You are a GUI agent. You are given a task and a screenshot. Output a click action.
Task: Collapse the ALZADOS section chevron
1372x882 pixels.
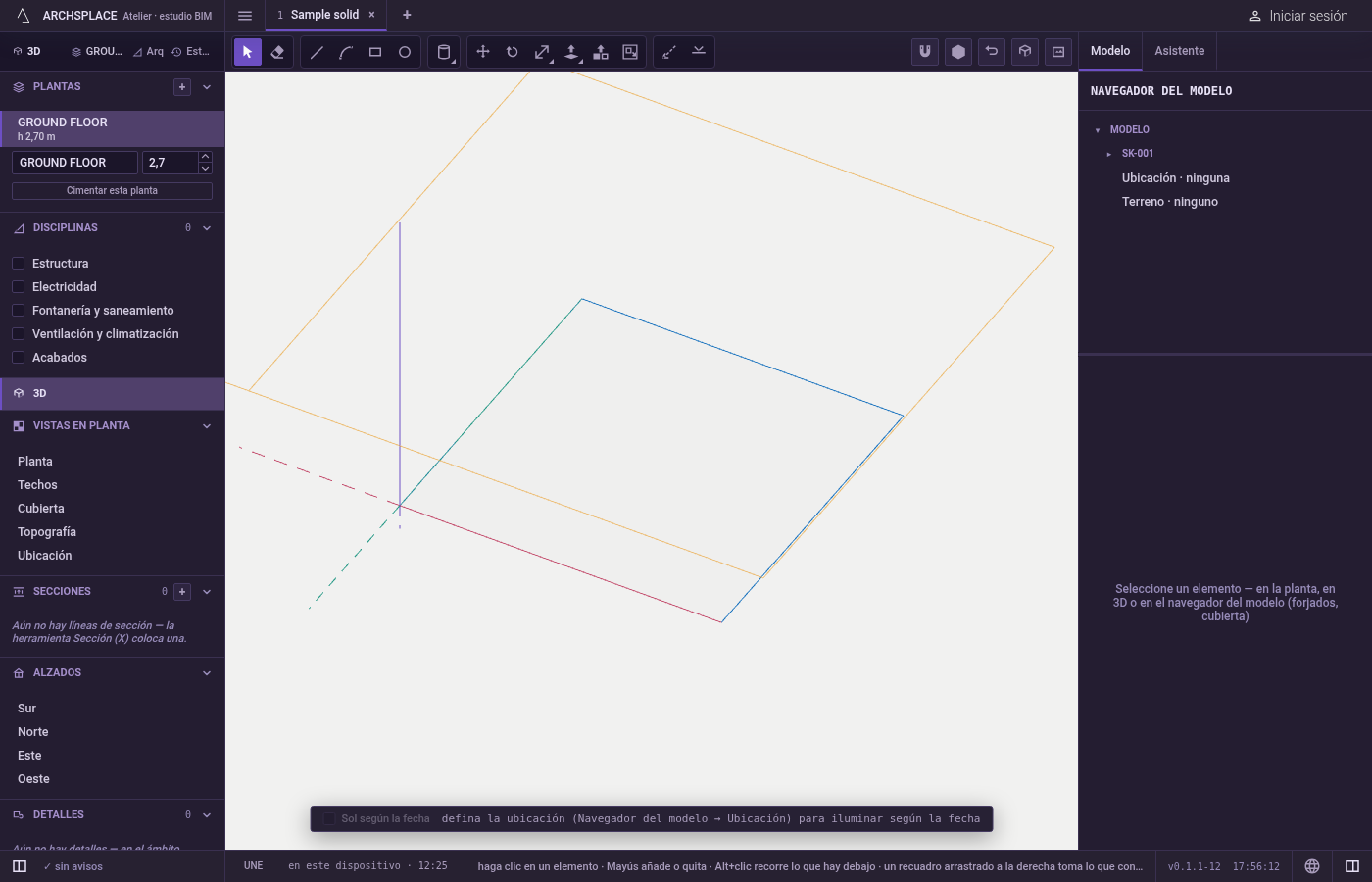pos(207,673)
